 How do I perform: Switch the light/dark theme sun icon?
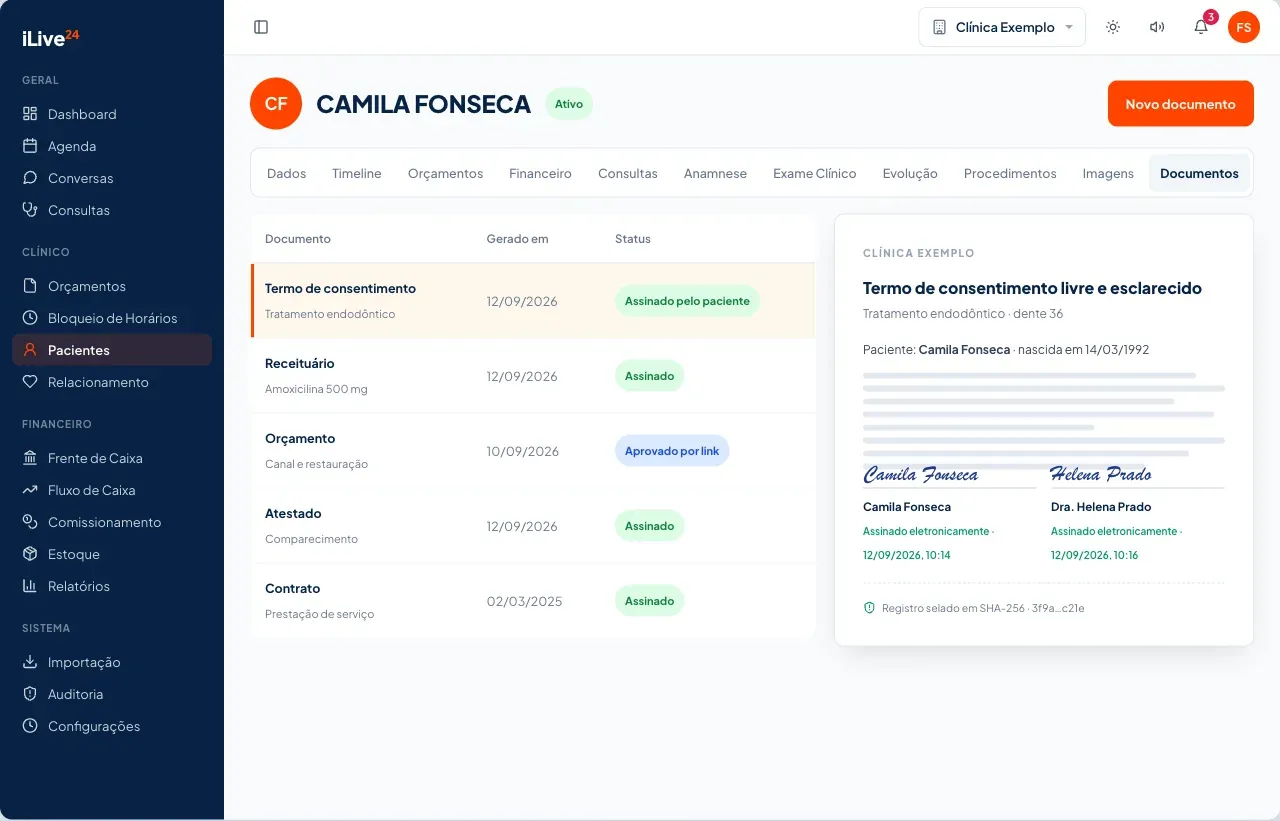click(1113, 27)
